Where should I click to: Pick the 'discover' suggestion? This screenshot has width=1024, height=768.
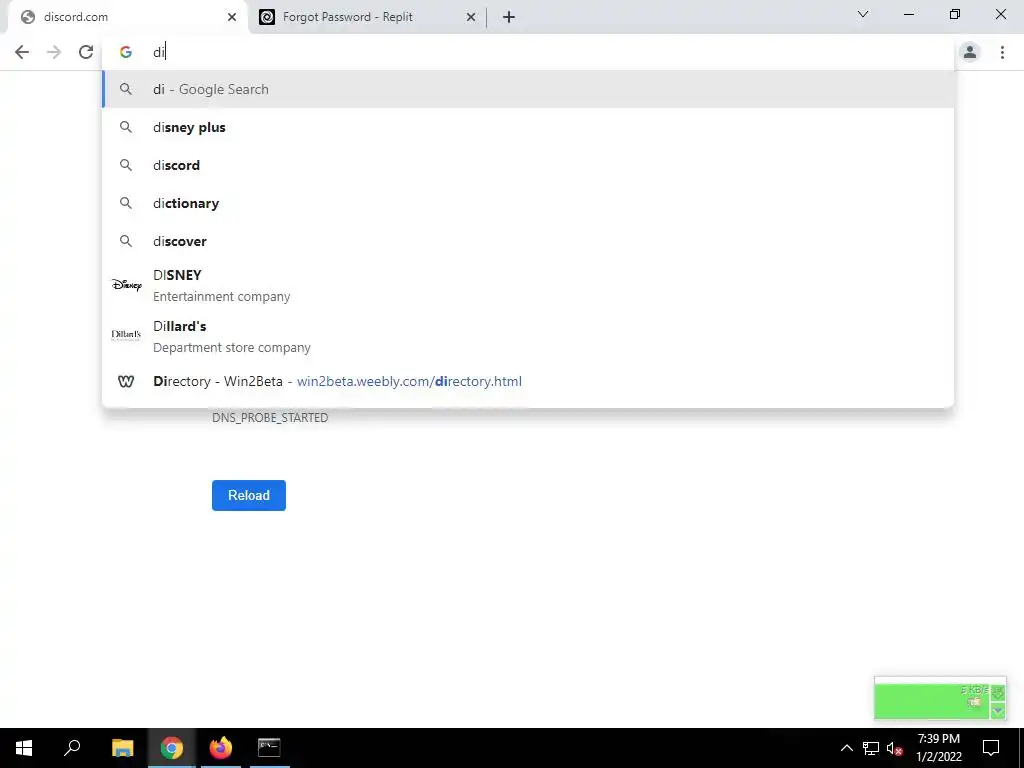tap(528, 241)
